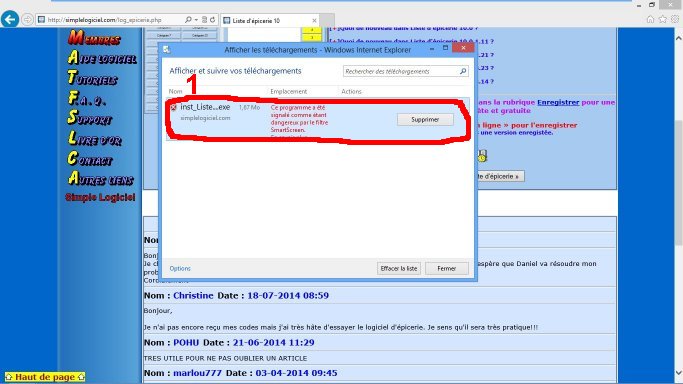The height and width of the screenshot is (384, 683).
Task: Minimize the Internet Explorer browser window
Action: point(639,5)
